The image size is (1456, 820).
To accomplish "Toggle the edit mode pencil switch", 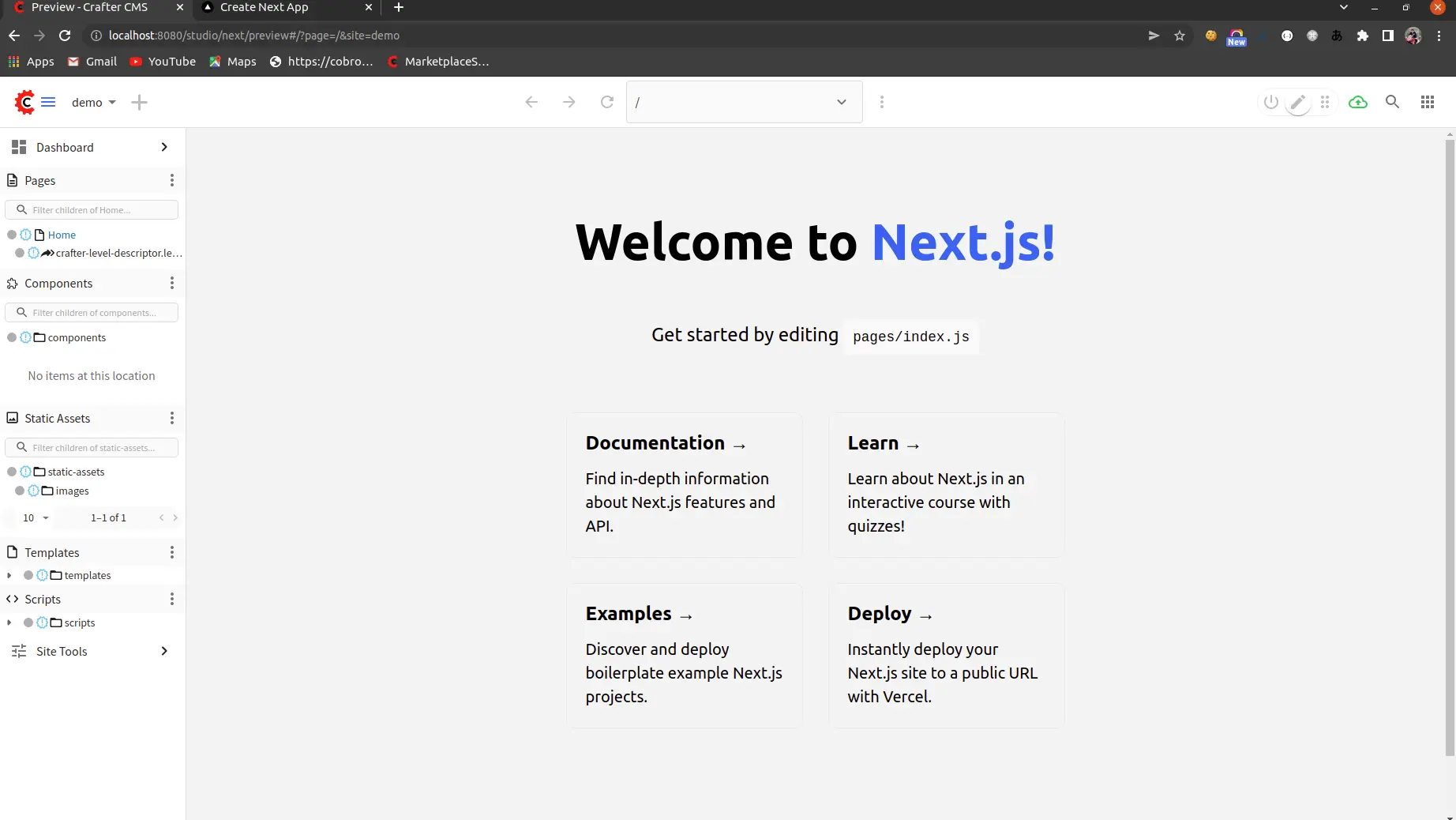I will 1297,102.
